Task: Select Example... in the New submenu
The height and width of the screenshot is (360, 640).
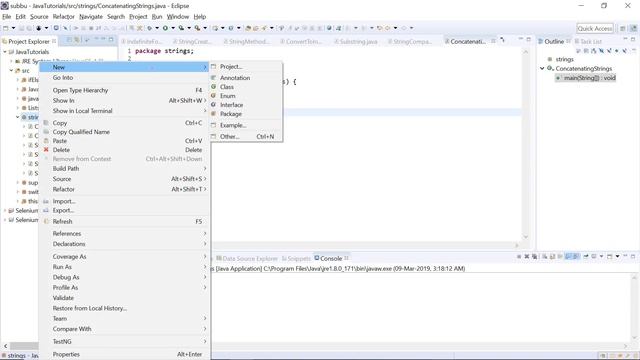Action: click(x=246, y=125)
